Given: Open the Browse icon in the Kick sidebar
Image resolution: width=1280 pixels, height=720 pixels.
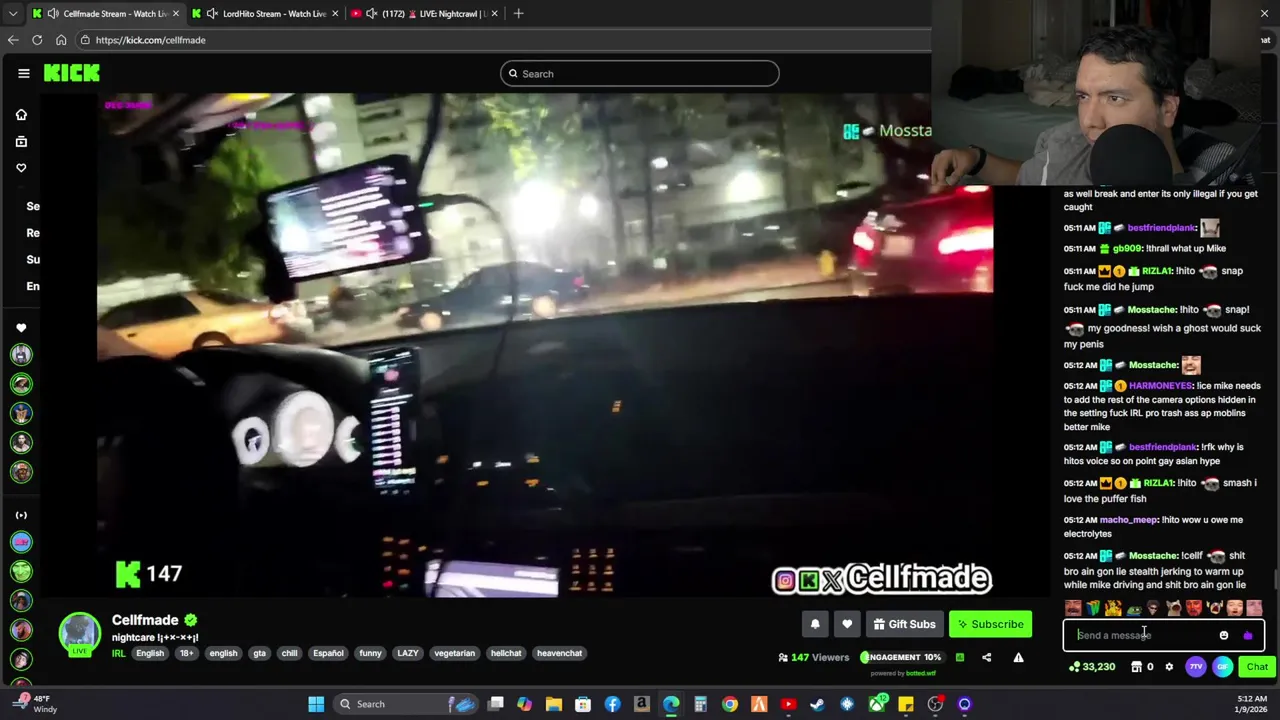Looking at the screenshot, I should pos(21,141).
